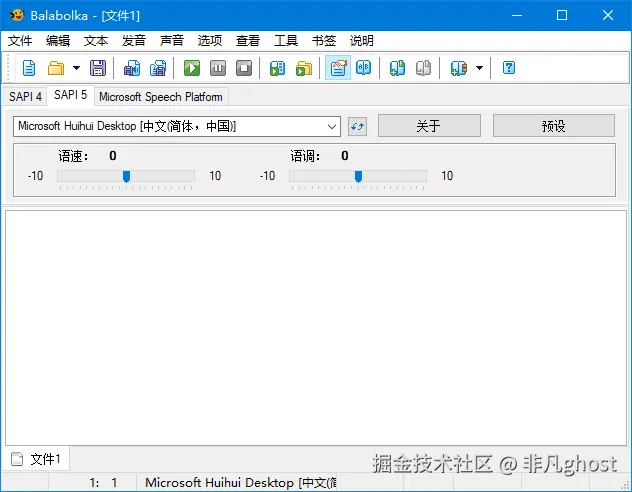632x492 pixels.
Task: Toggle the highlighted panel view icon
Action: 338,68
